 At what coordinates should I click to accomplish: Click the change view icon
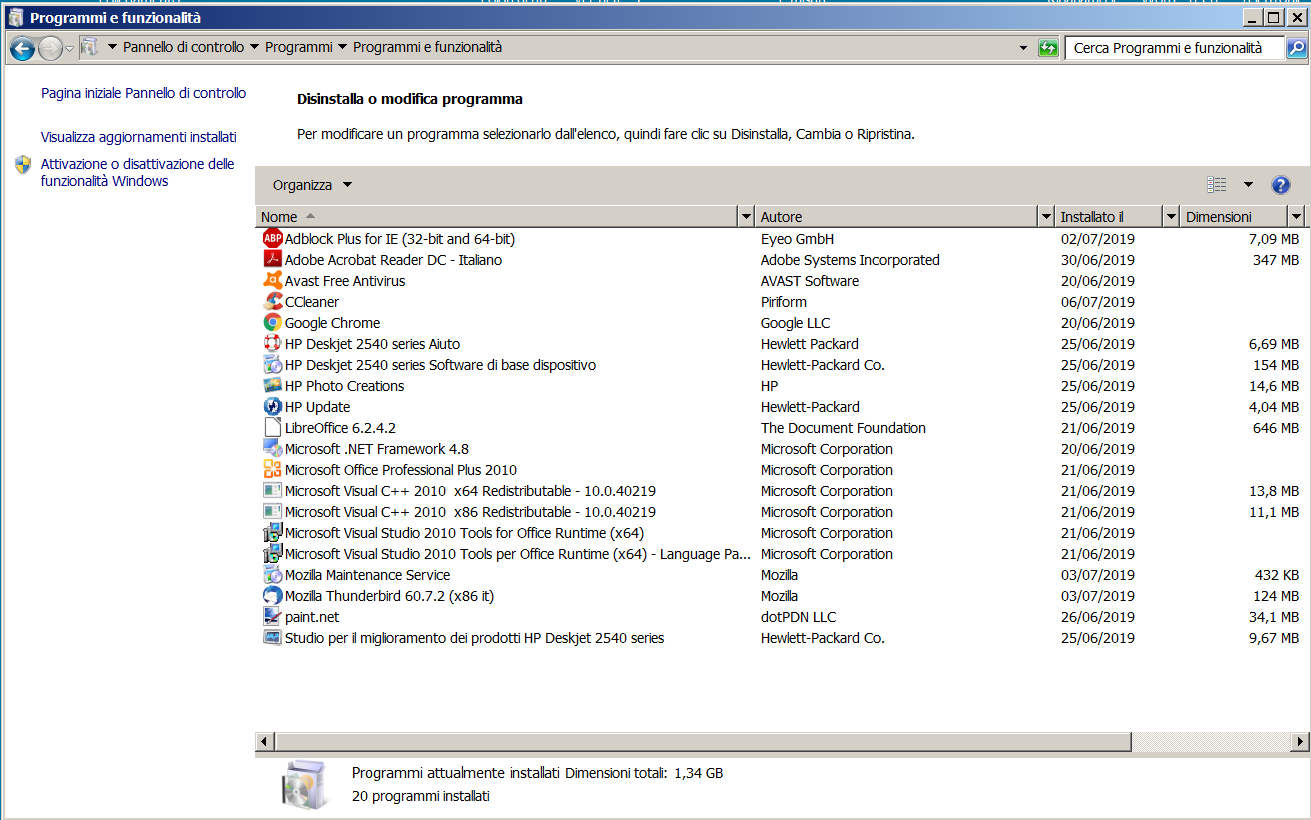point(1217,185)
